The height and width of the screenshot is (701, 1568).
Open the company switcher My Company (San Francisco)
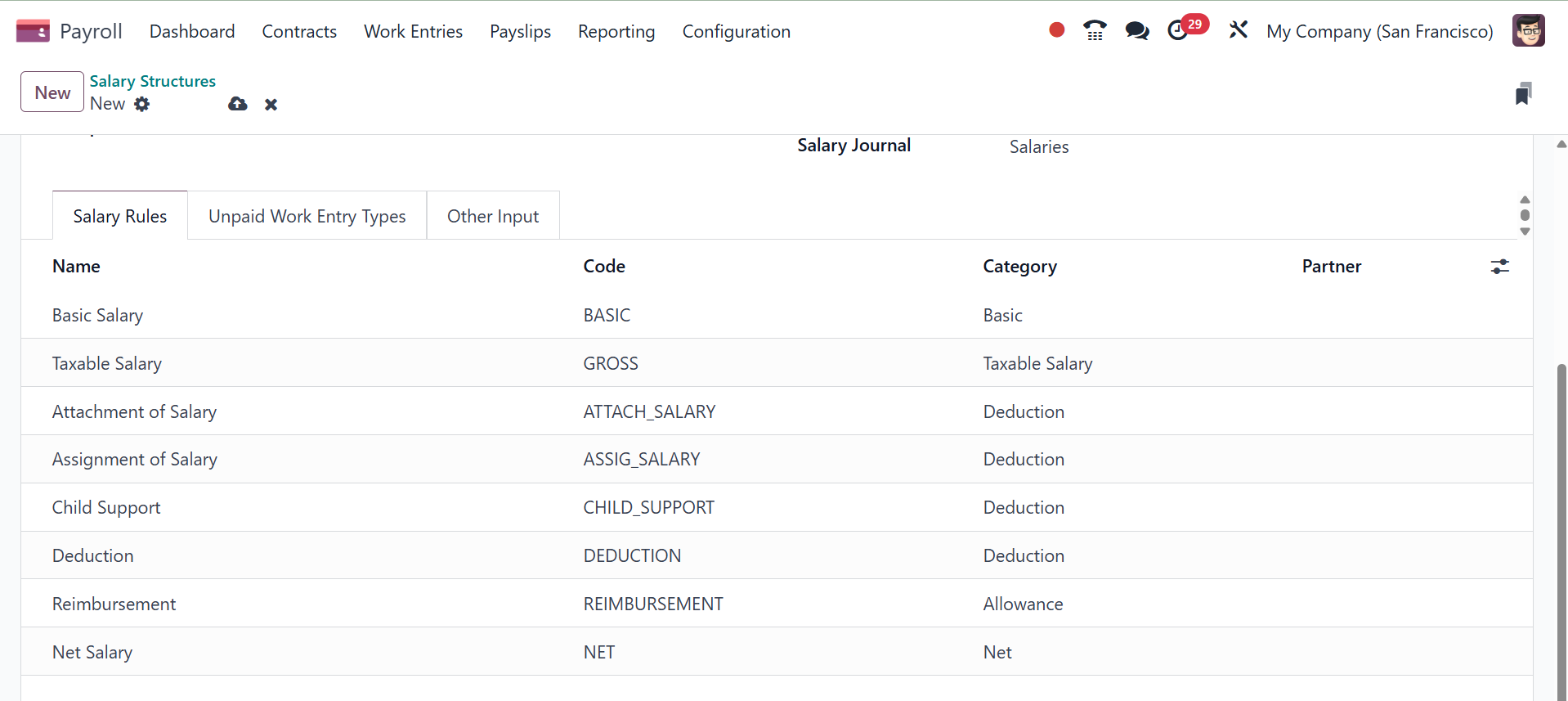pos(1379,31)
